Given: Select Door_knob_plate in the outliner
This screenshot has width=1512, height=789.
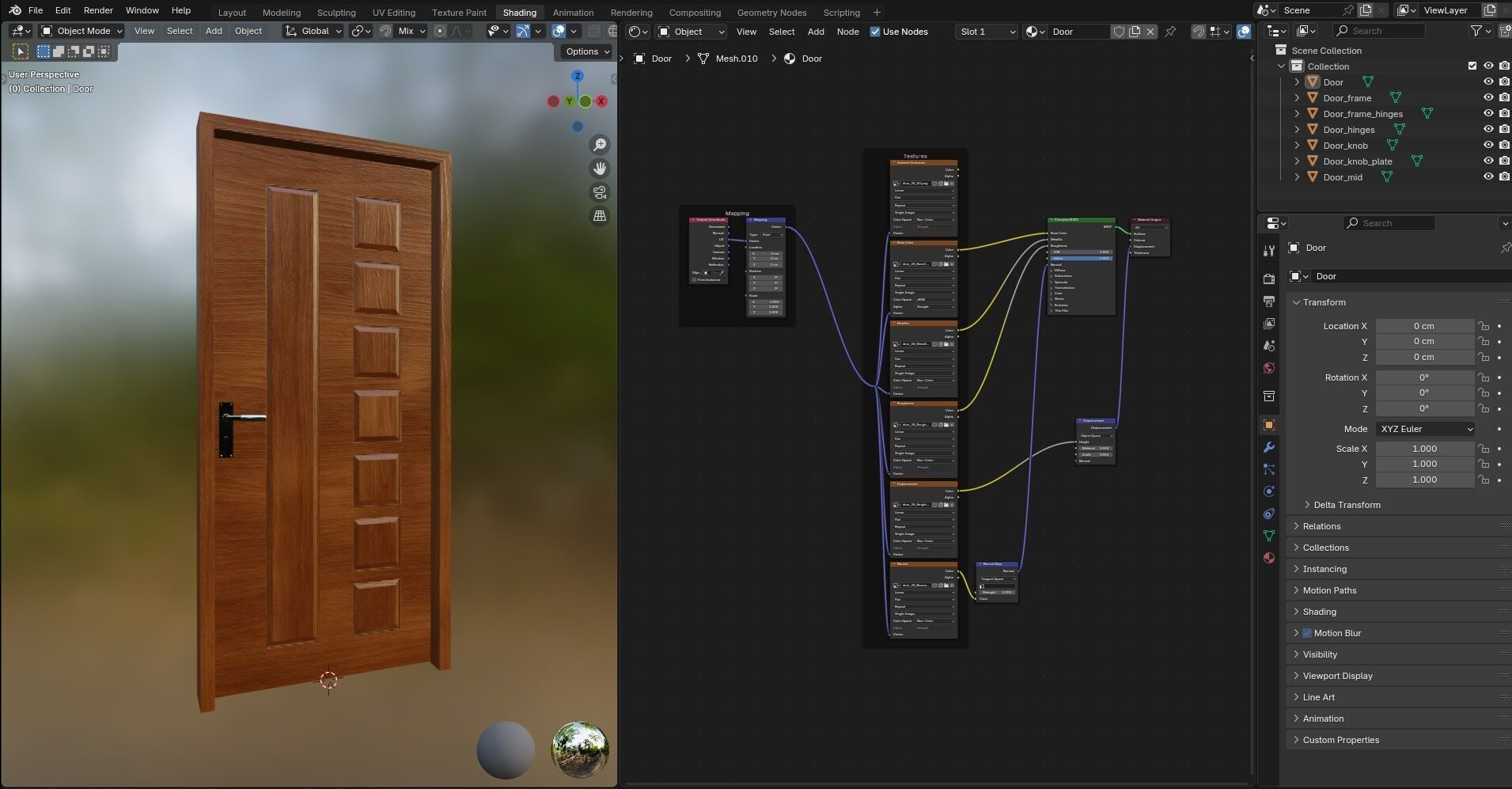Looking at the screenshot, I should click(x=1357, y=161).
